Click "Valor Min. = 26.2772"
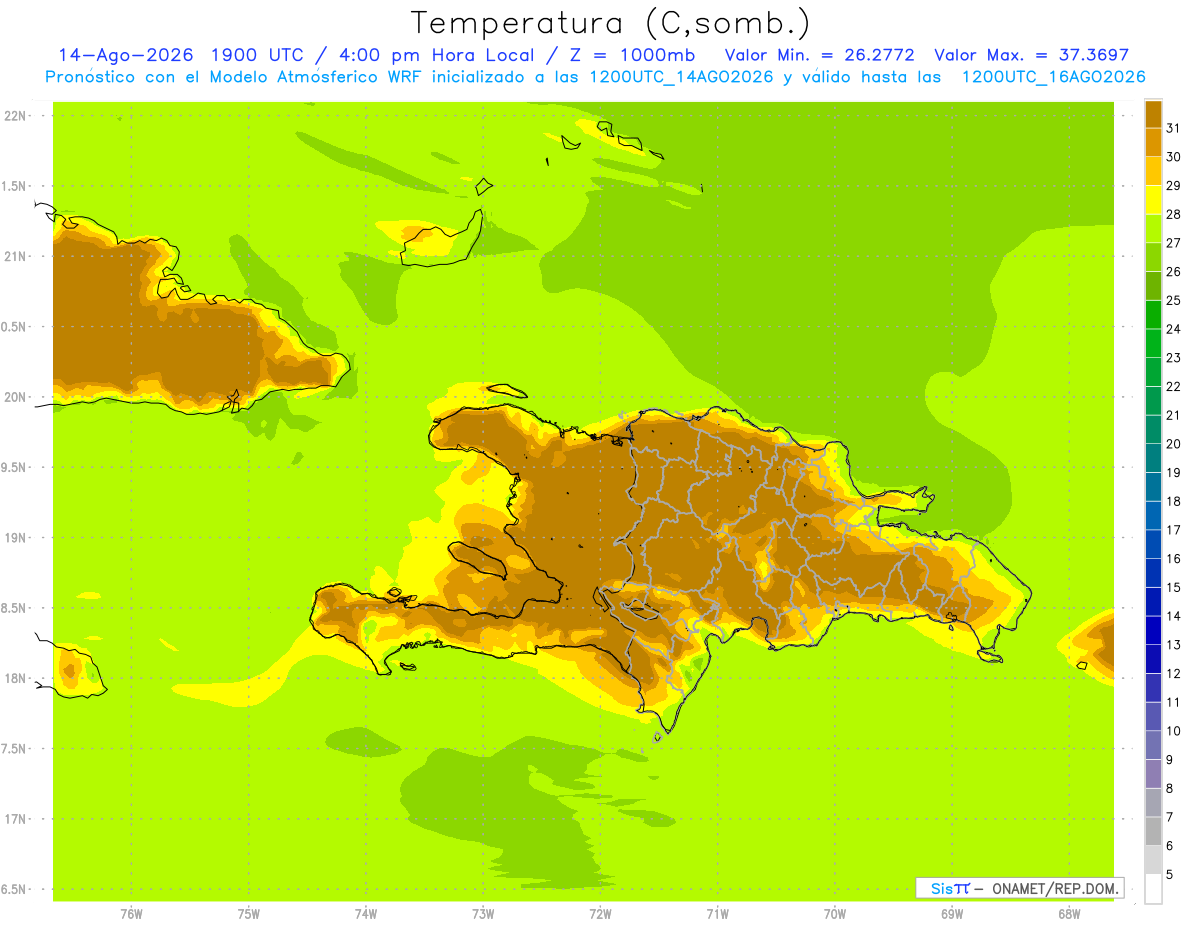Image resolution: width=1200 pixels, height=927 pixels. pyautogui.click(x=818, y=55)
